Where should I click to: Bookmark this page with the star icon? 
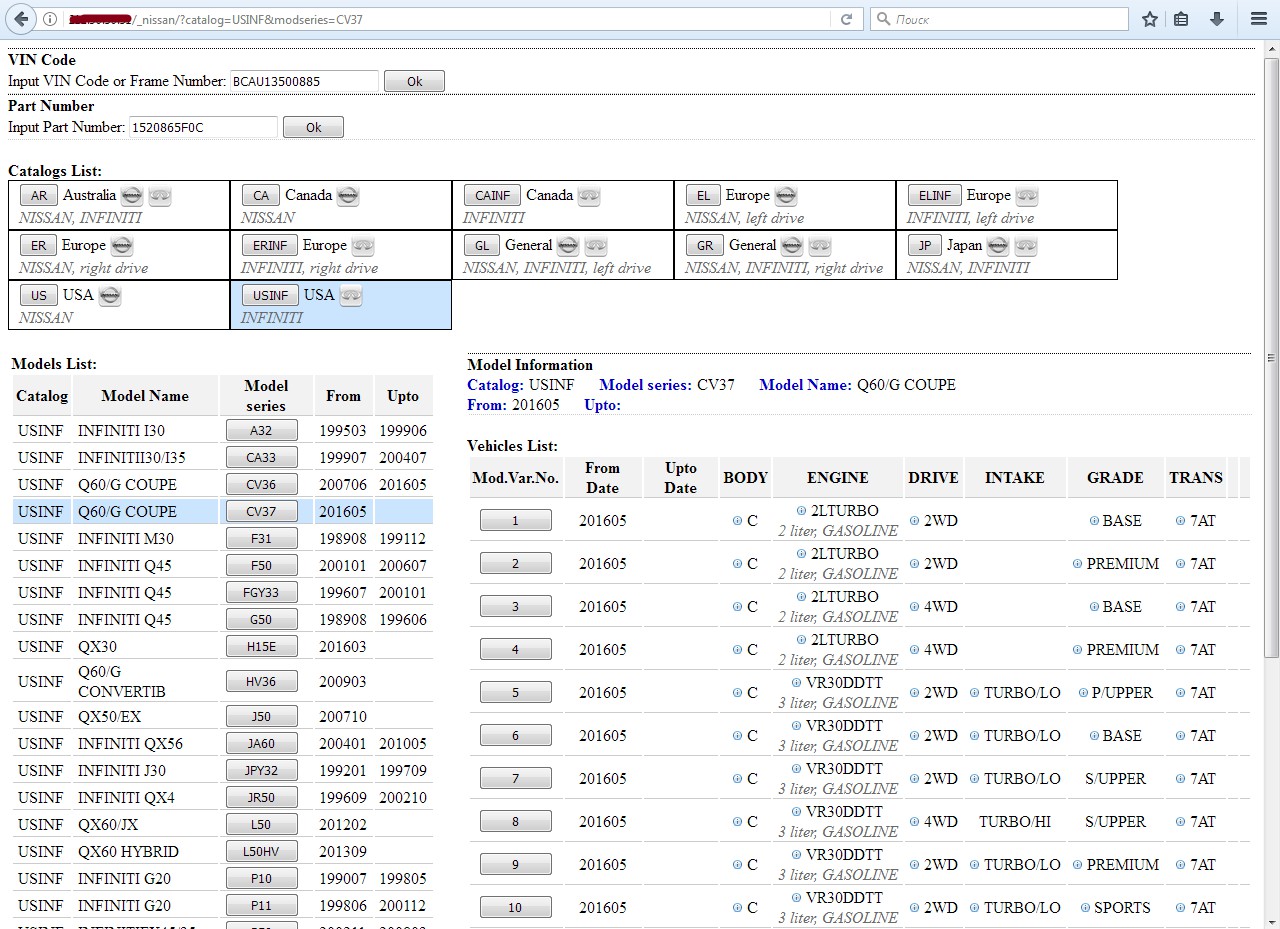(x=1150, y=19)
